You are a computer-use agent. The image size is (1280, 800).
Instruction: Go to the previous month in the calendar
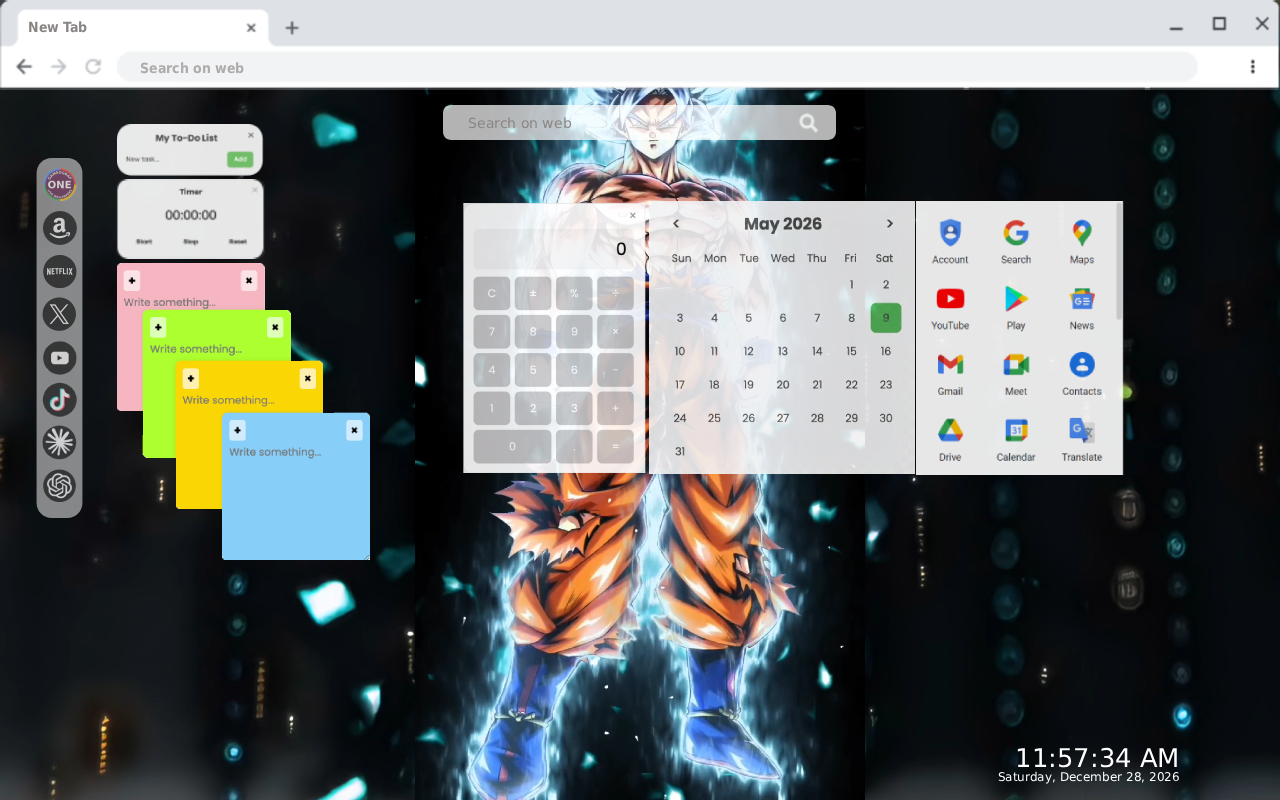click(x=676, y=224)
